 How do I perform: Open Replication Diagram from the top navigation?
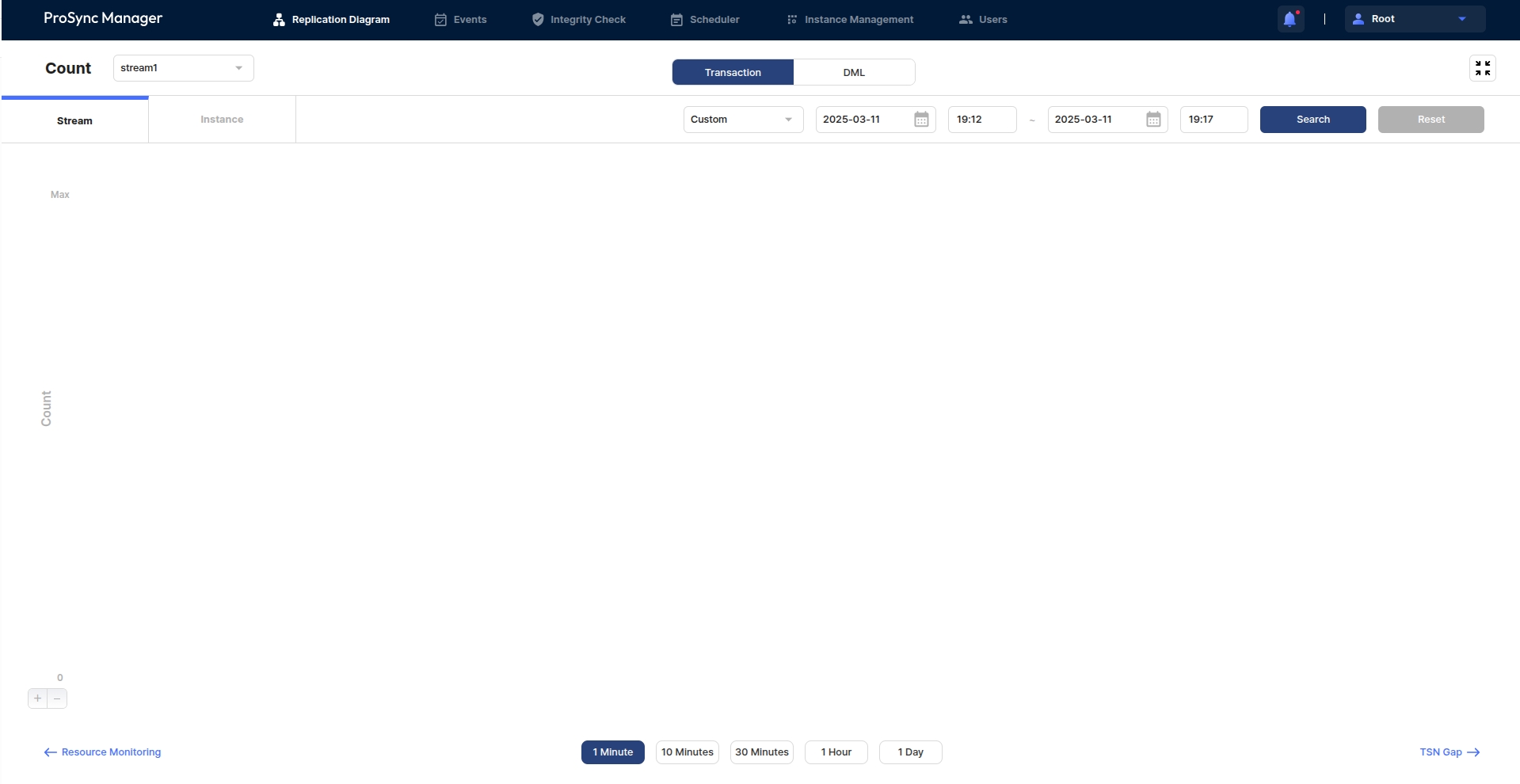click(331, 20)
